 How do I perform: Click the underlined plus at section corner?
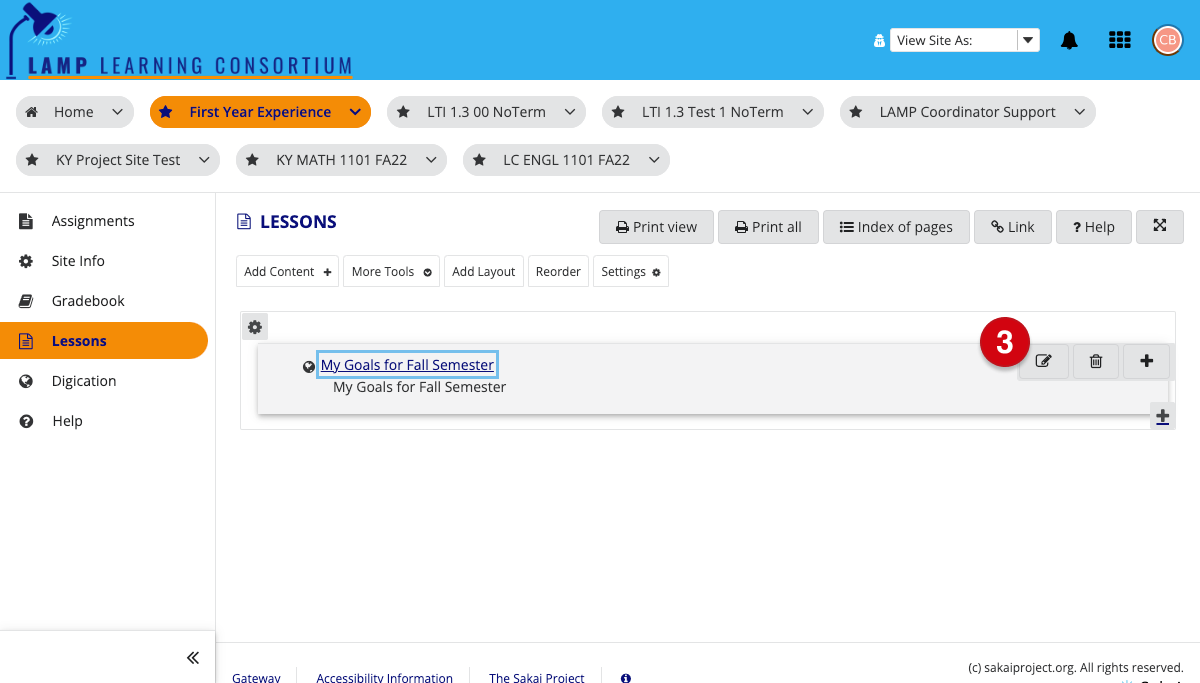1162,417
